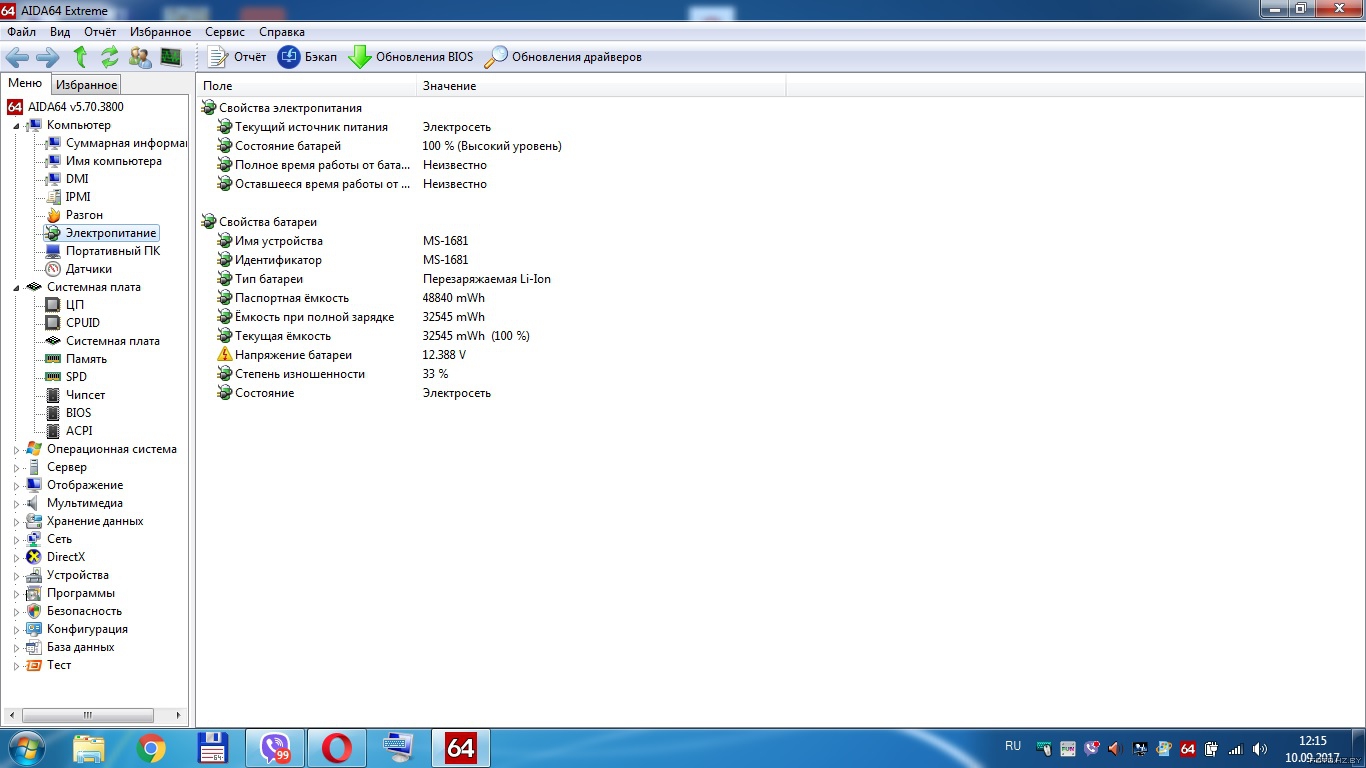Screen dimensions: 1366x768
Task: Click the Степень изношенности row
Action: tap(333, 374)
